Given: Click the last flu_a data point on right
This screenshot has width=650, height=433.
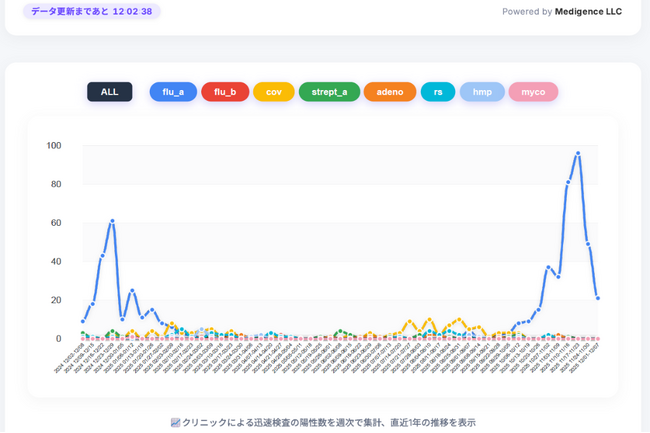Looking at the screenshot, I should pyautogui.click(x=598, y=298).
